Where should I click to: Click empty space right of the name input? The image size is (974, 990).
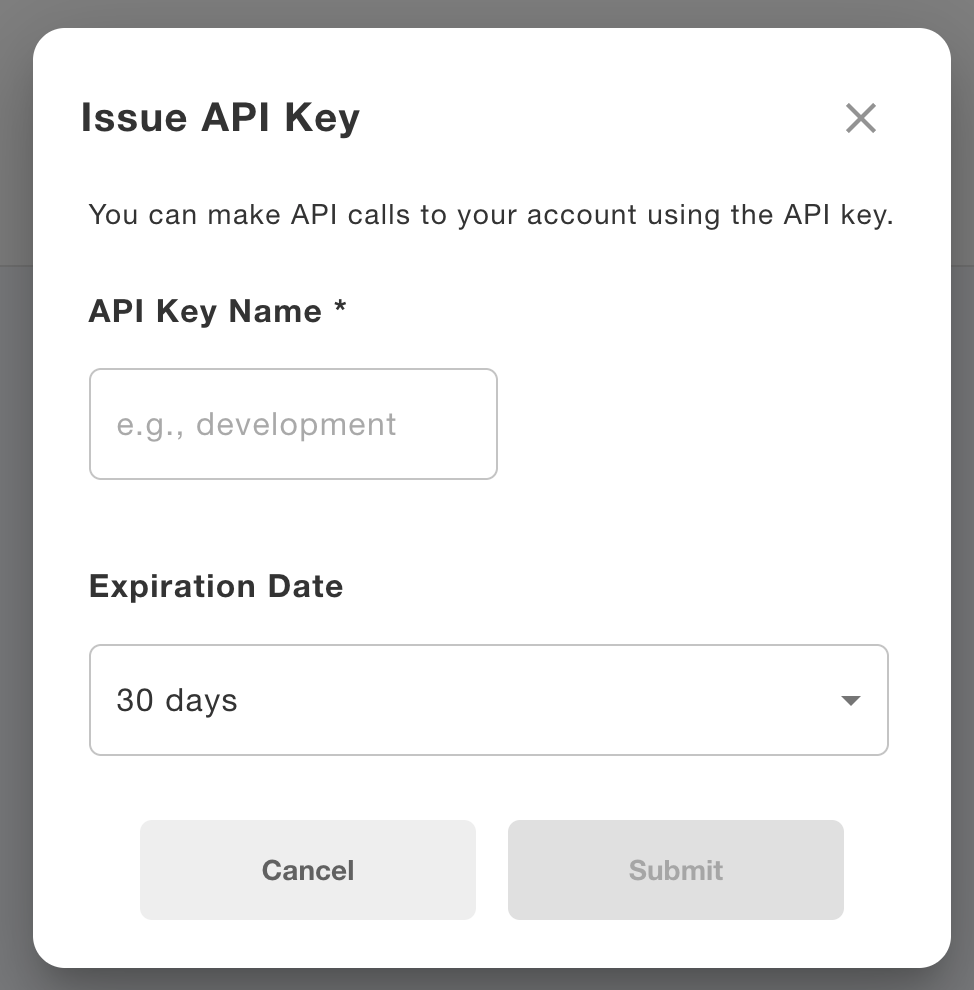coord(700,424)
